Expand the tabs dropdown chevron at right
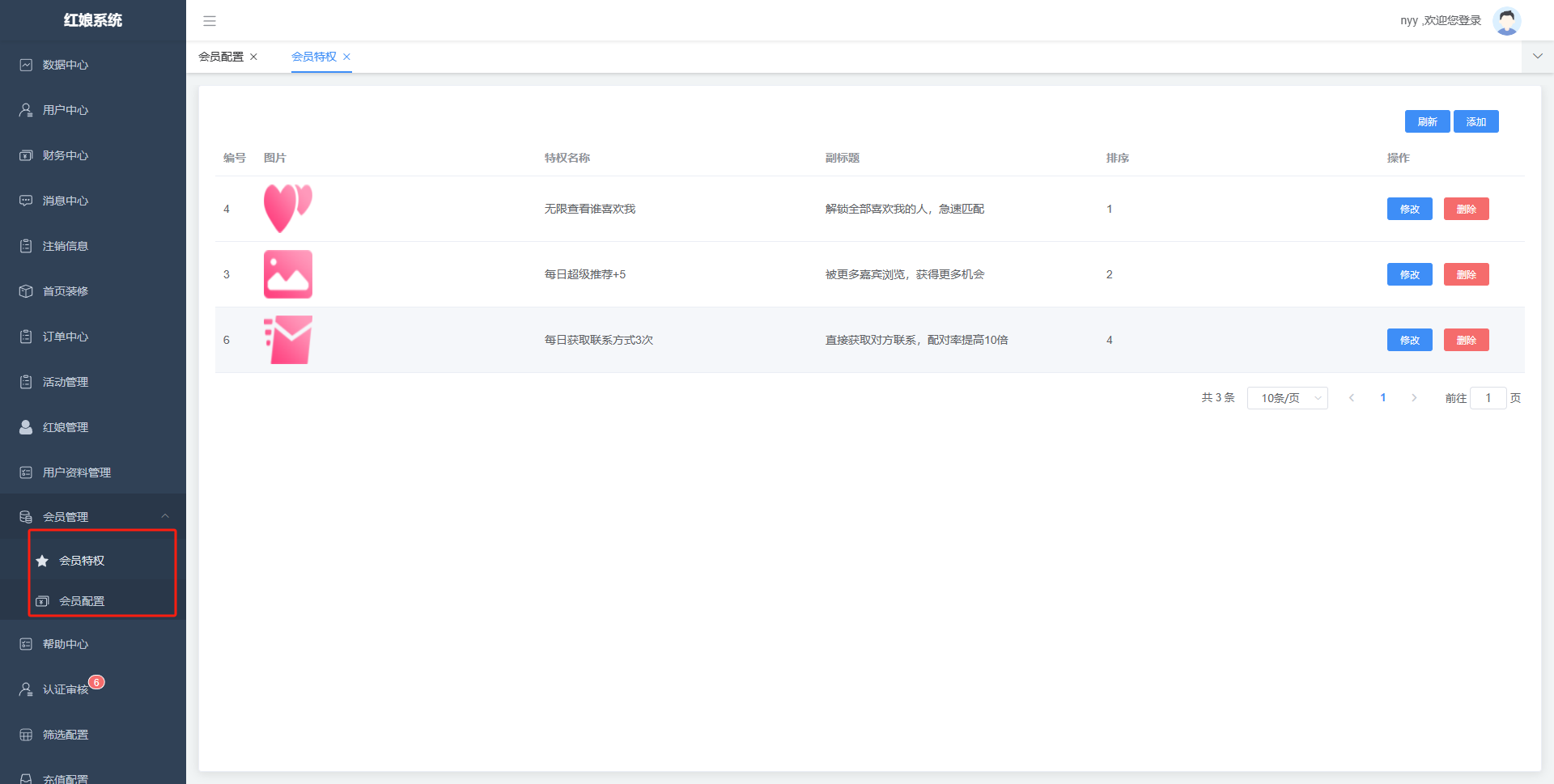Screen dimensions: 1554x784 [x=1537, y=57]
